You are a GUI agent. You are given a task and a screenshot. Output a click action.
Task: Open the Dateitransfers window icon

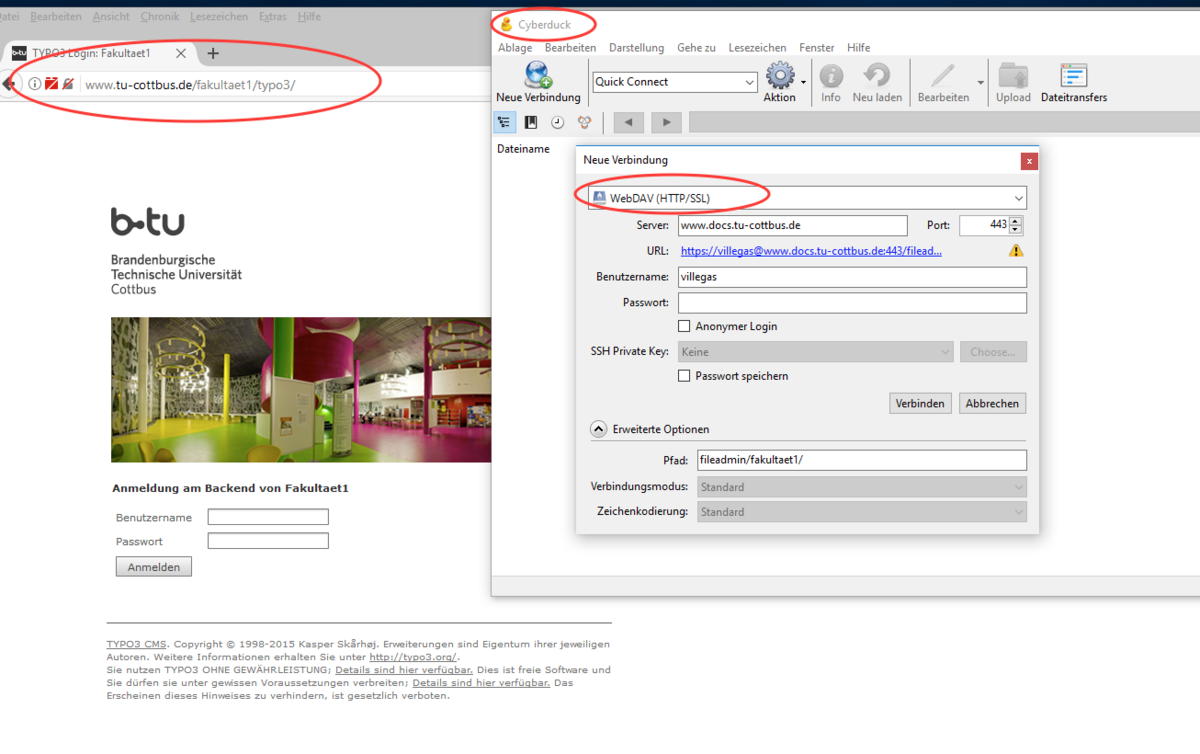coord(1073,75)
